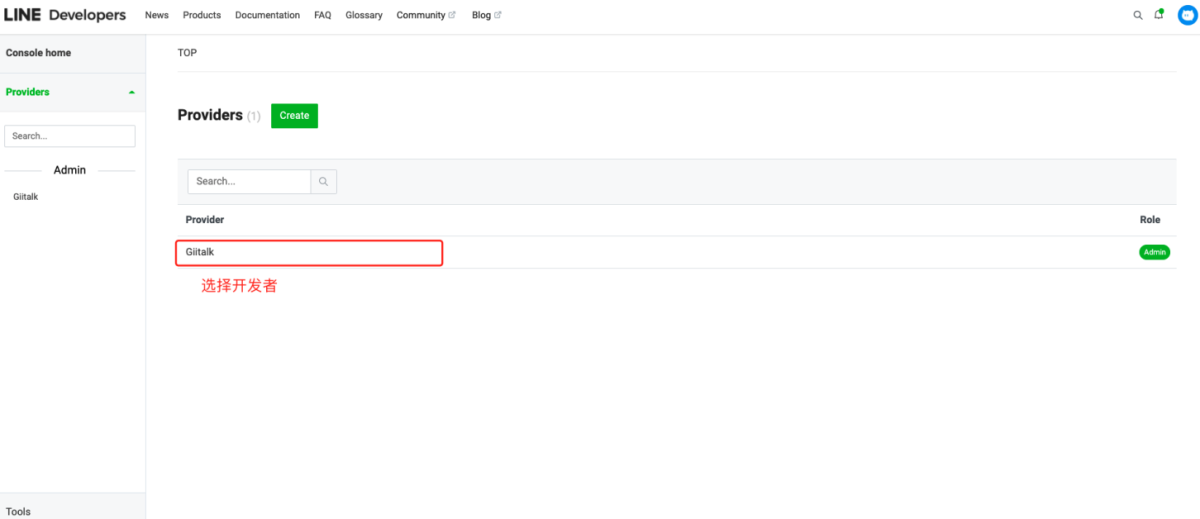
Task: Open the user profile avatar
Action: 1187,15
